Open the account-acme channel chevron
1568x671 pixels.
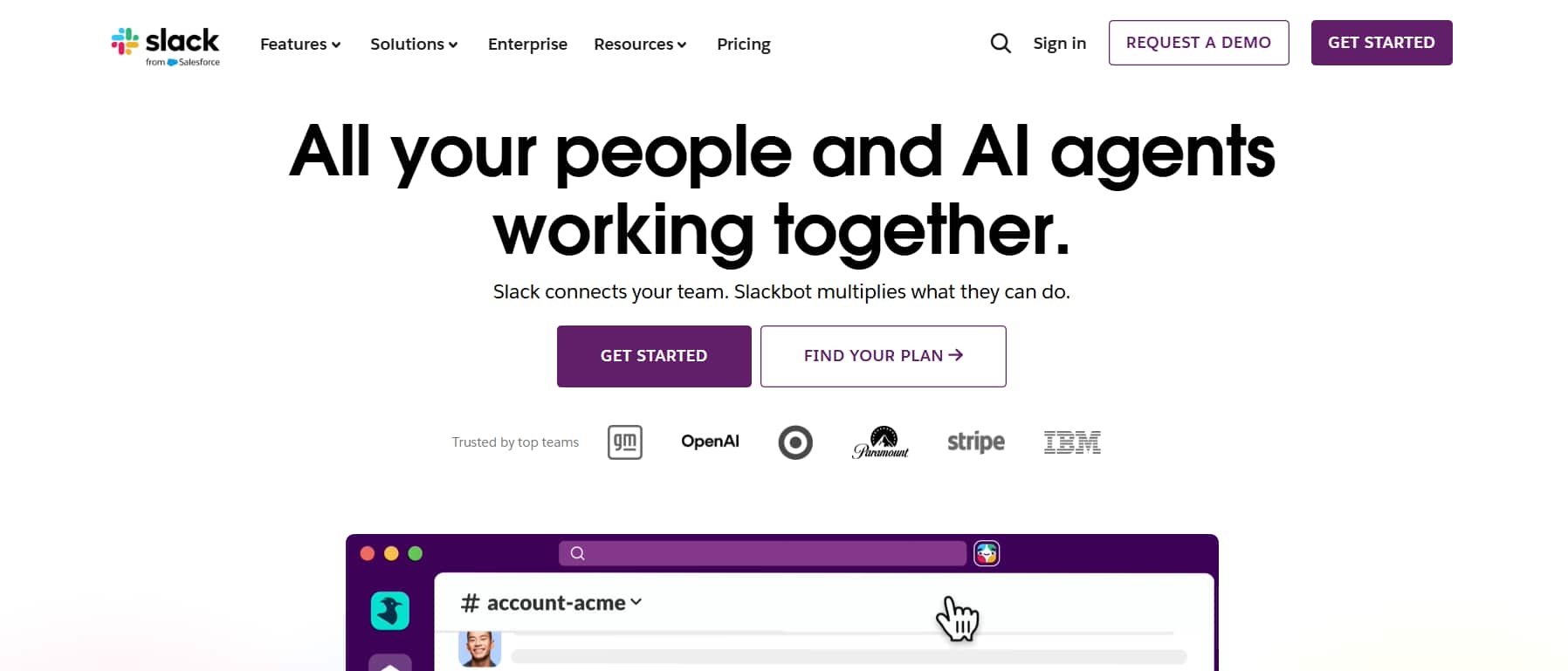[x=636, y=602]
